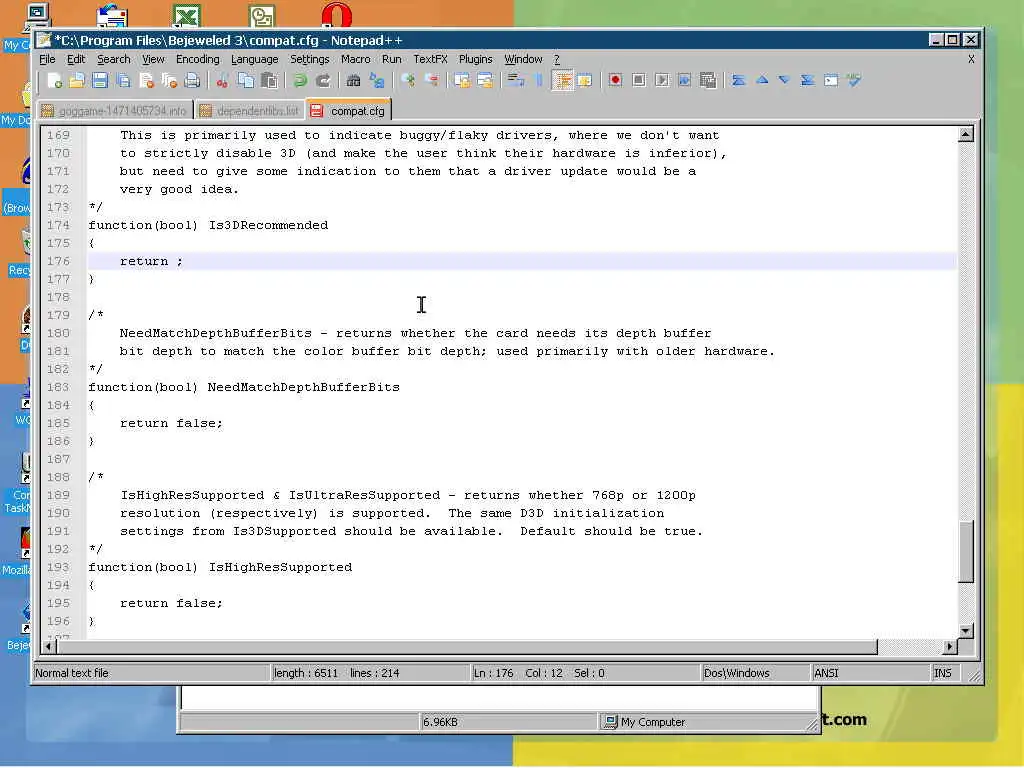Toggle INS overwrite mode in status bar

click(942, 673)
